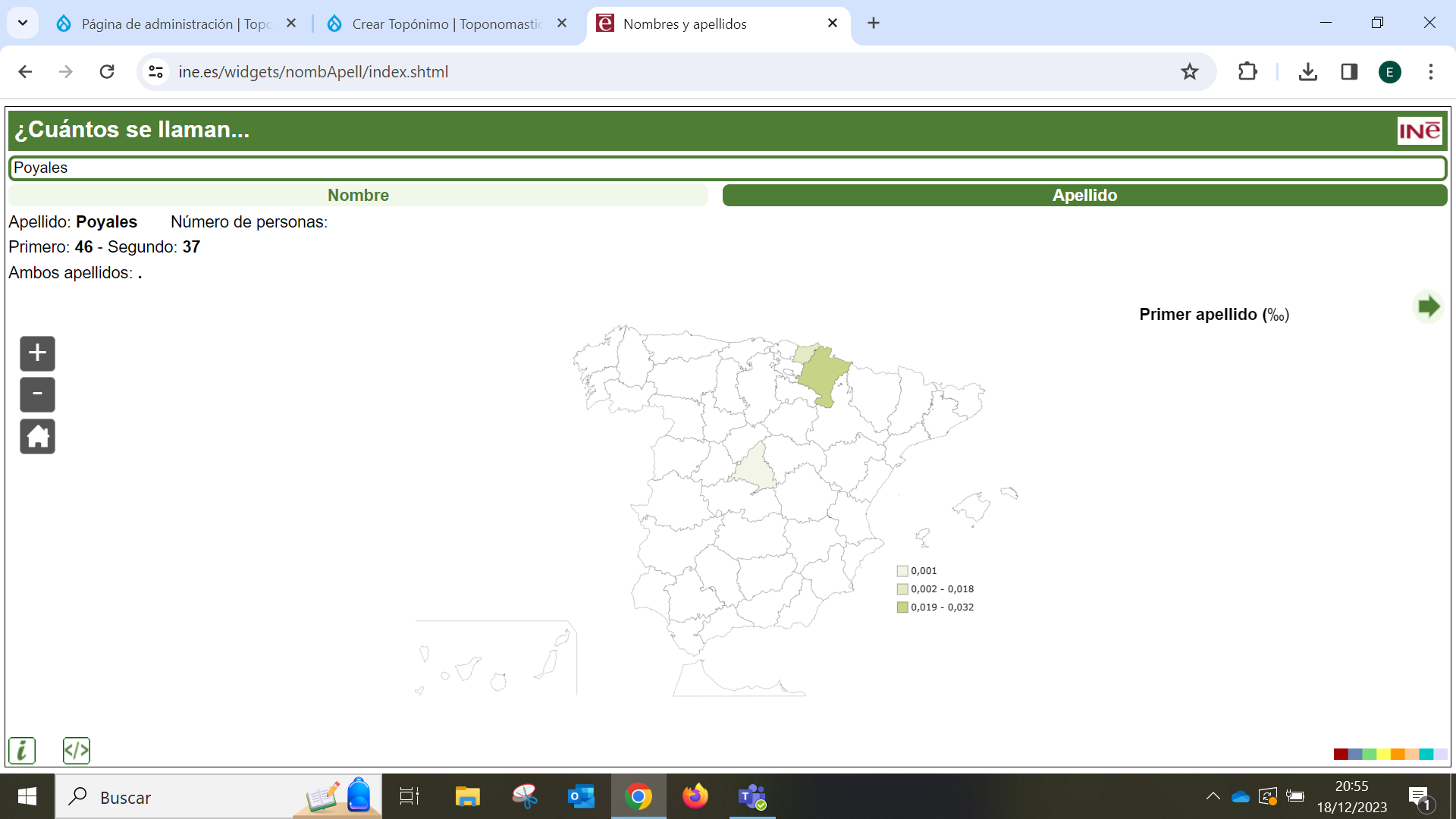1456x819 pixels.
Task: Click the INE logo
Action: click(1420, 130)
